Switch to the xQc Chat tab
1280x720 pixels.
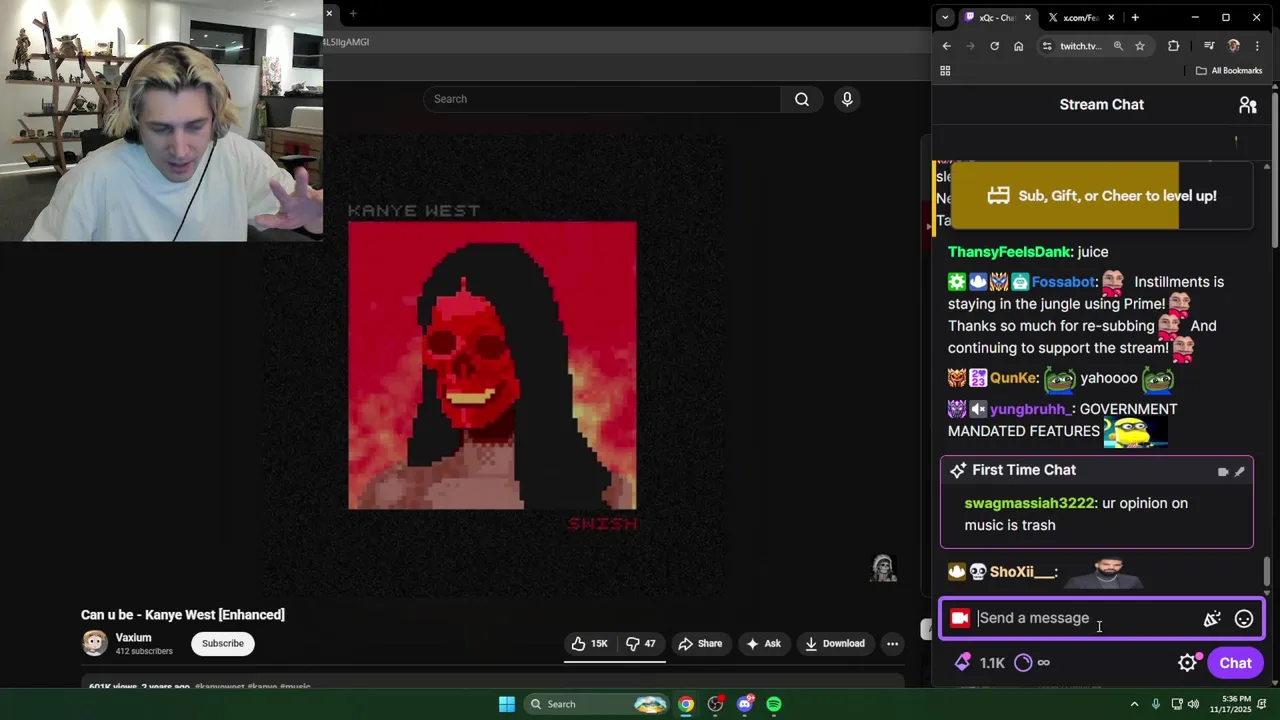pos(998,17)
